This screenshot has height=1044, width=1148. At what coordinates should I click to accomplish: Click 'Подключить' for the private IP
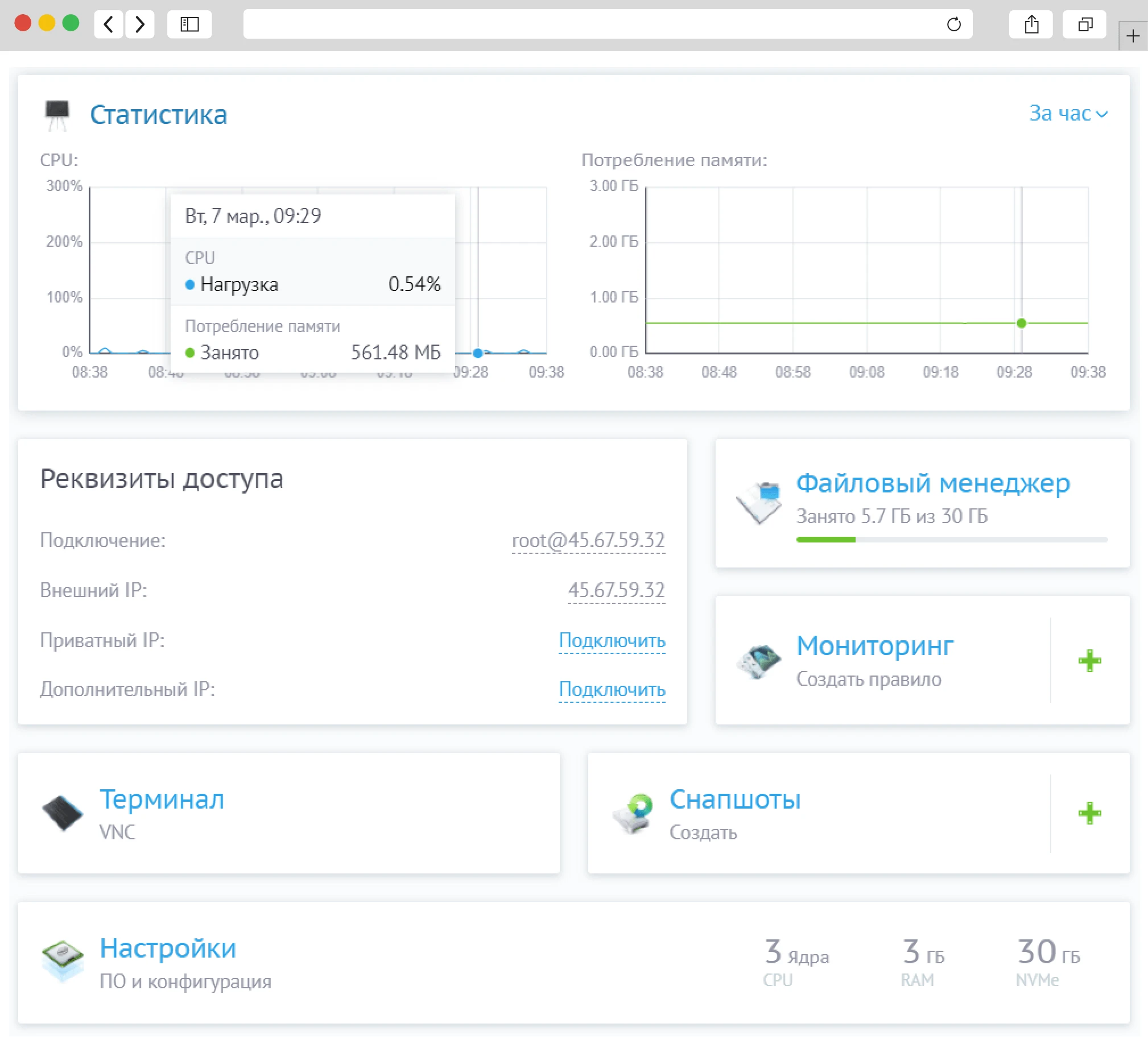[612, 640]
